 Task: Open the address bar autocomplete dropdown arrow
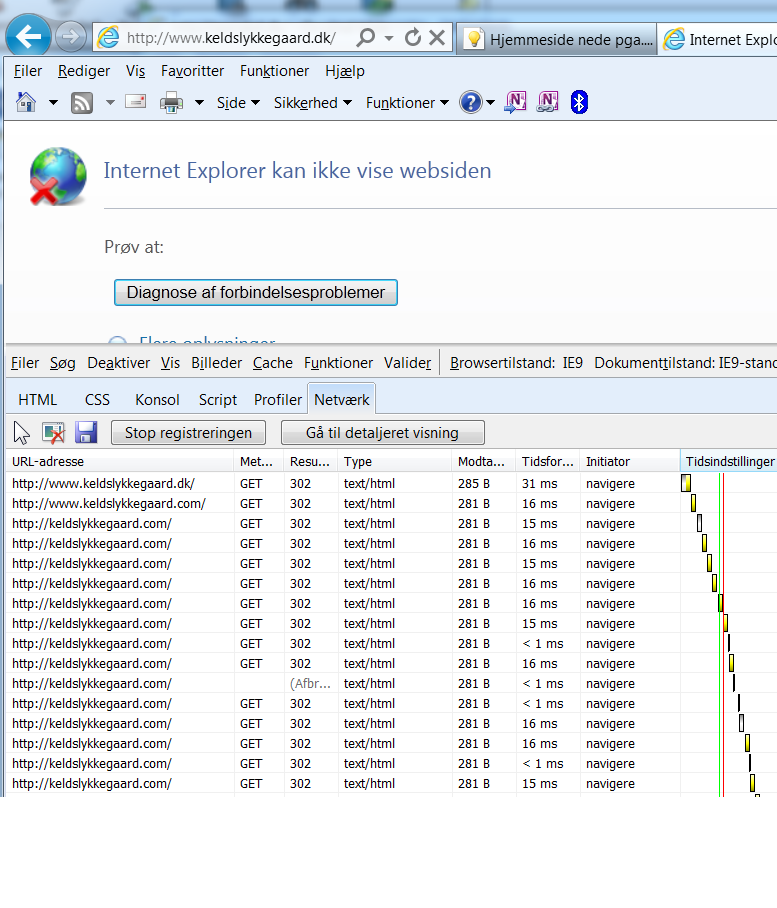(x=389, y=38)
